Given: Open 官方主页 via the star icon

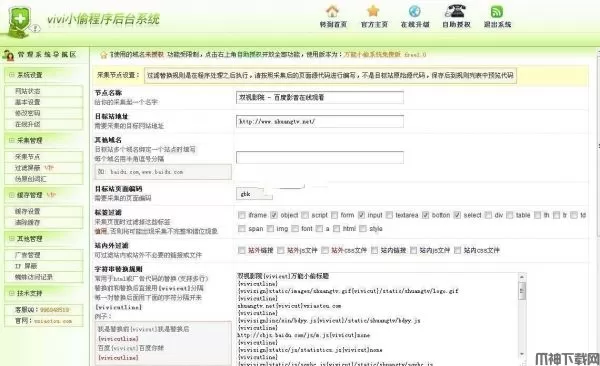Looking at the screenshot, I should (373, 11).
